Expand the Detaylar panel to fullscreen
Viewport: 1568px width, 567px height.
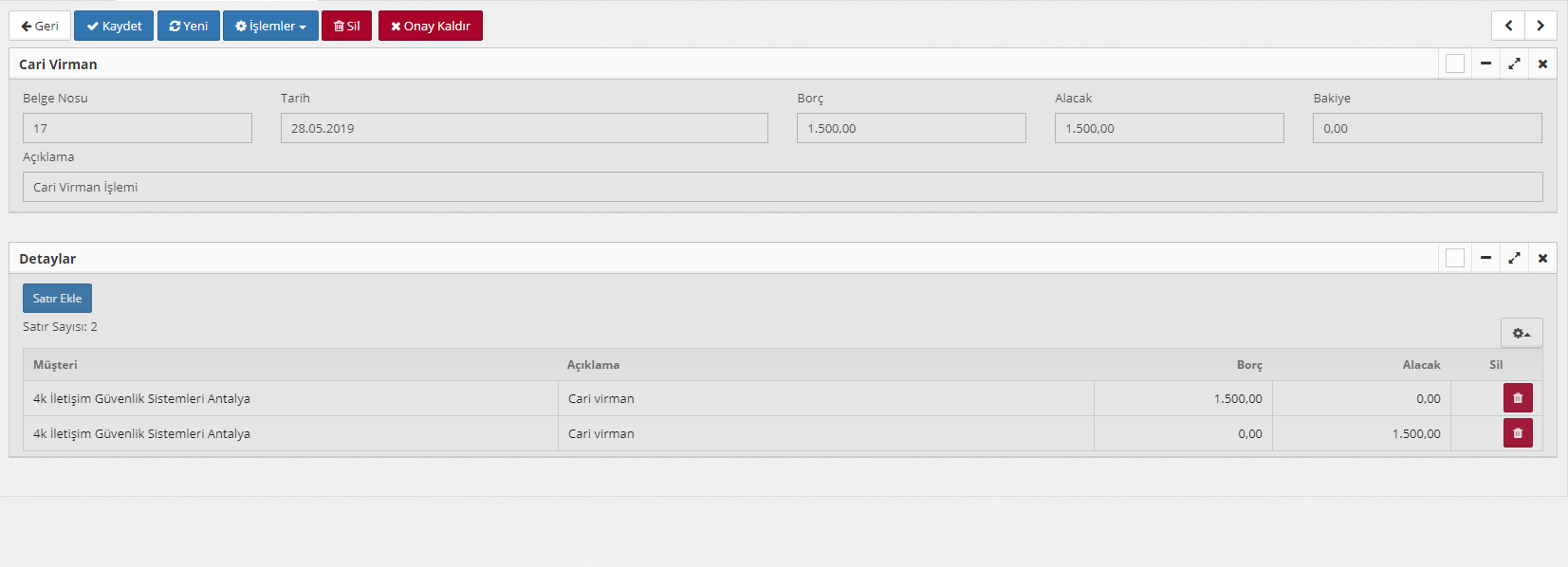tap(1514, 258)
